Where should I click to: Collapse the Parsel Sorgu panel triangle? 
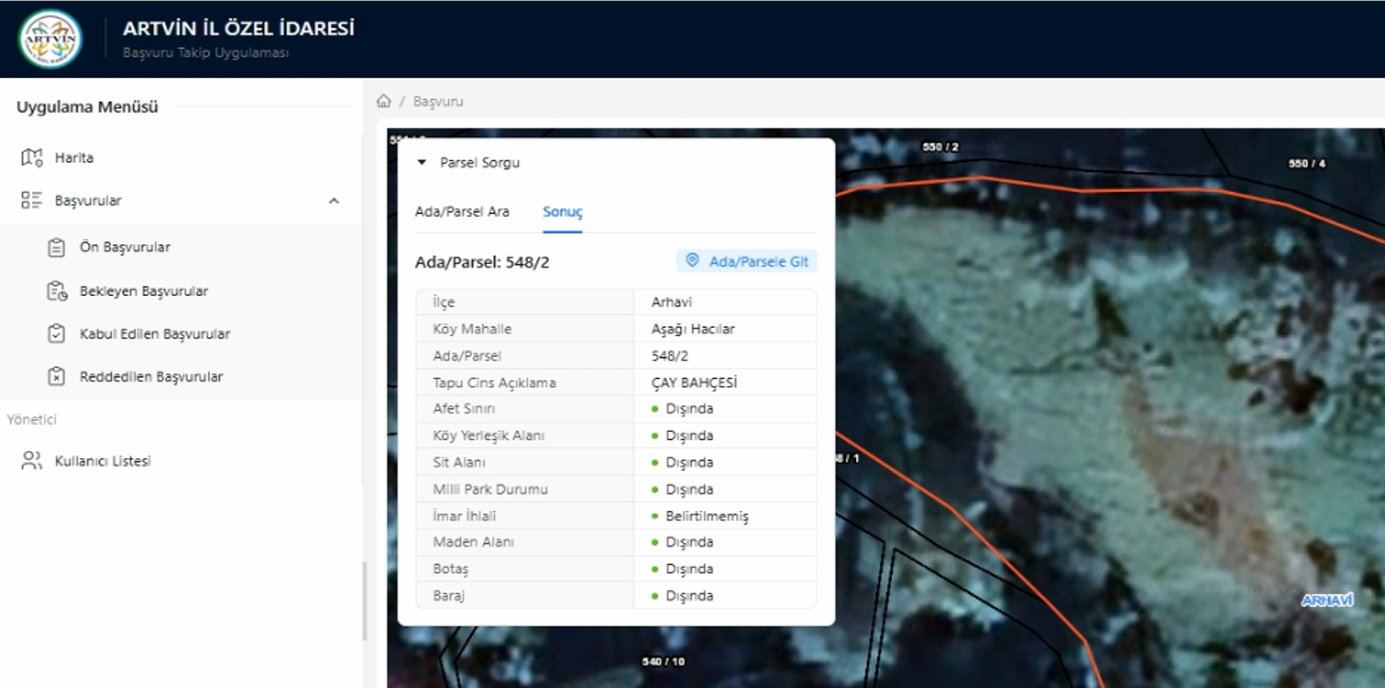click(x=422, y=162)
